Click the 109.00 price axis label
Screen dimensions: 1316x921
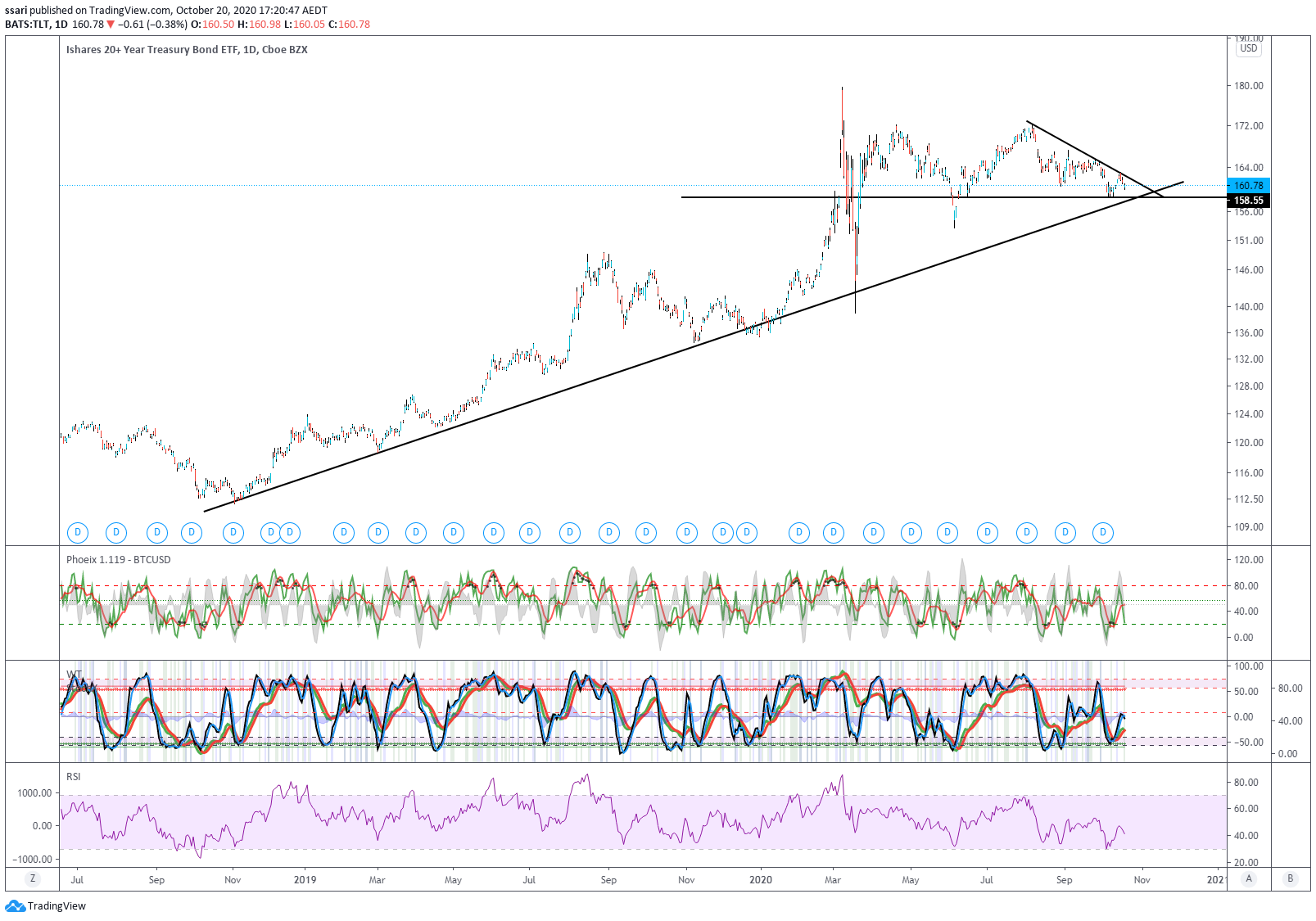pyautogui.click(x=1249, y=527)
